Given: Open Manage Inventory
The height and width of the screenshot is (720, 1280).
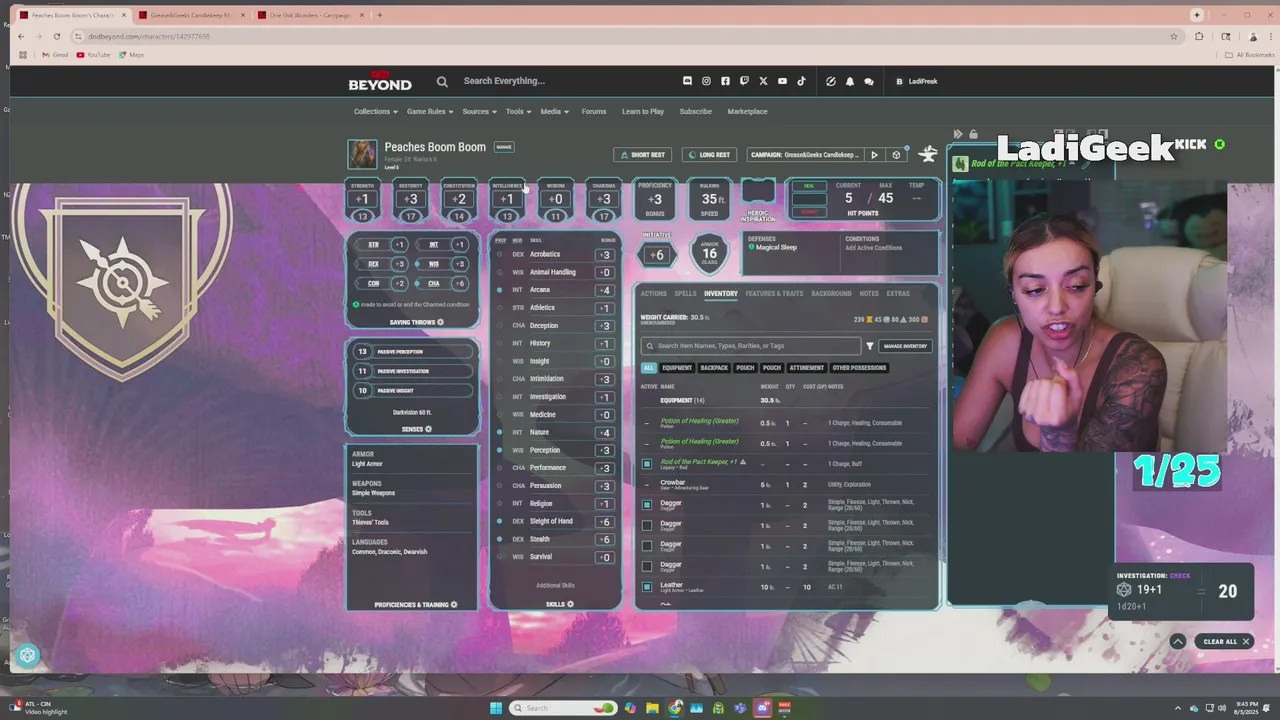Looking at the screenshot, I should click(906, 346).
